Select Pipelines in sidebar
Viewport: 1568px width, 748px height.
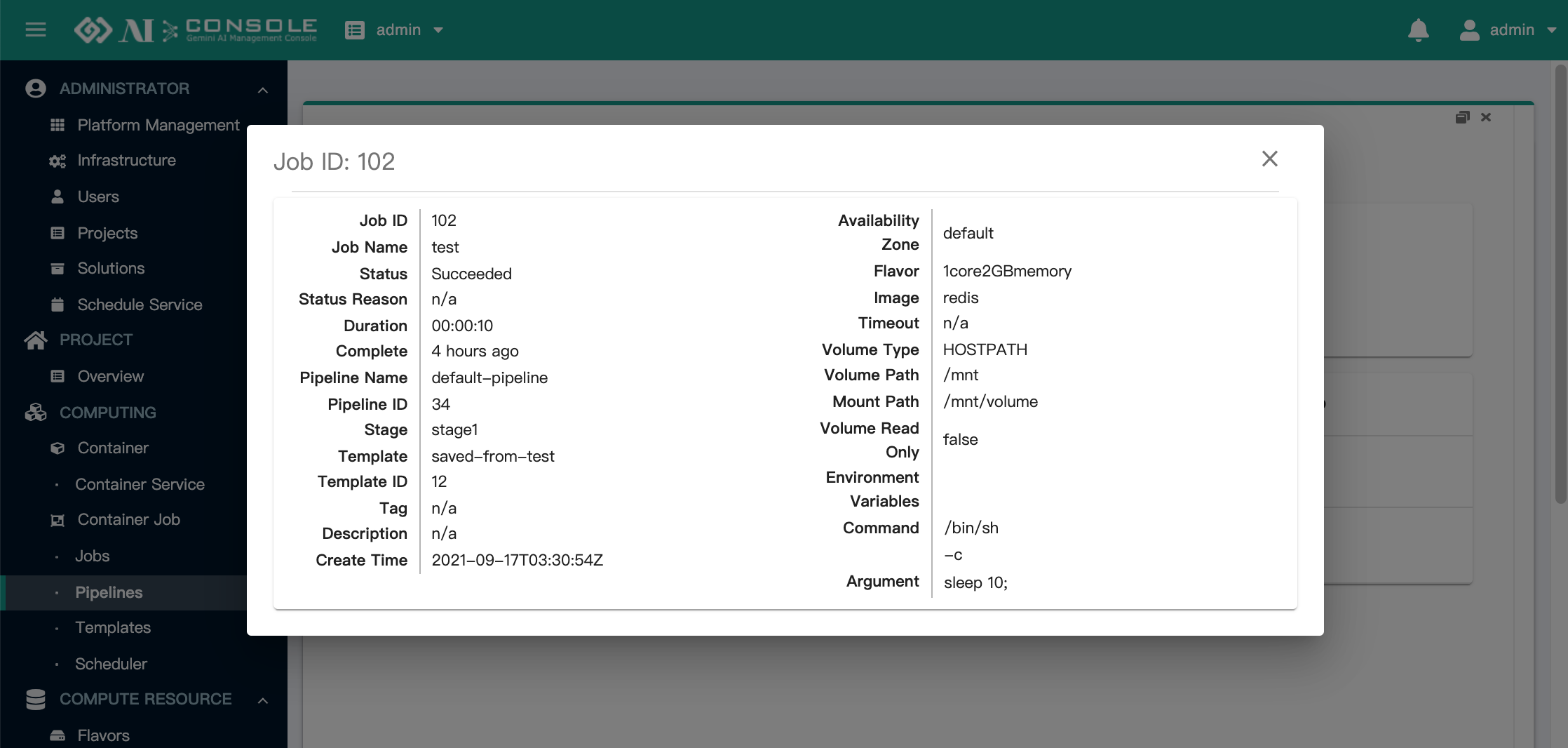[x=109, y=592]
